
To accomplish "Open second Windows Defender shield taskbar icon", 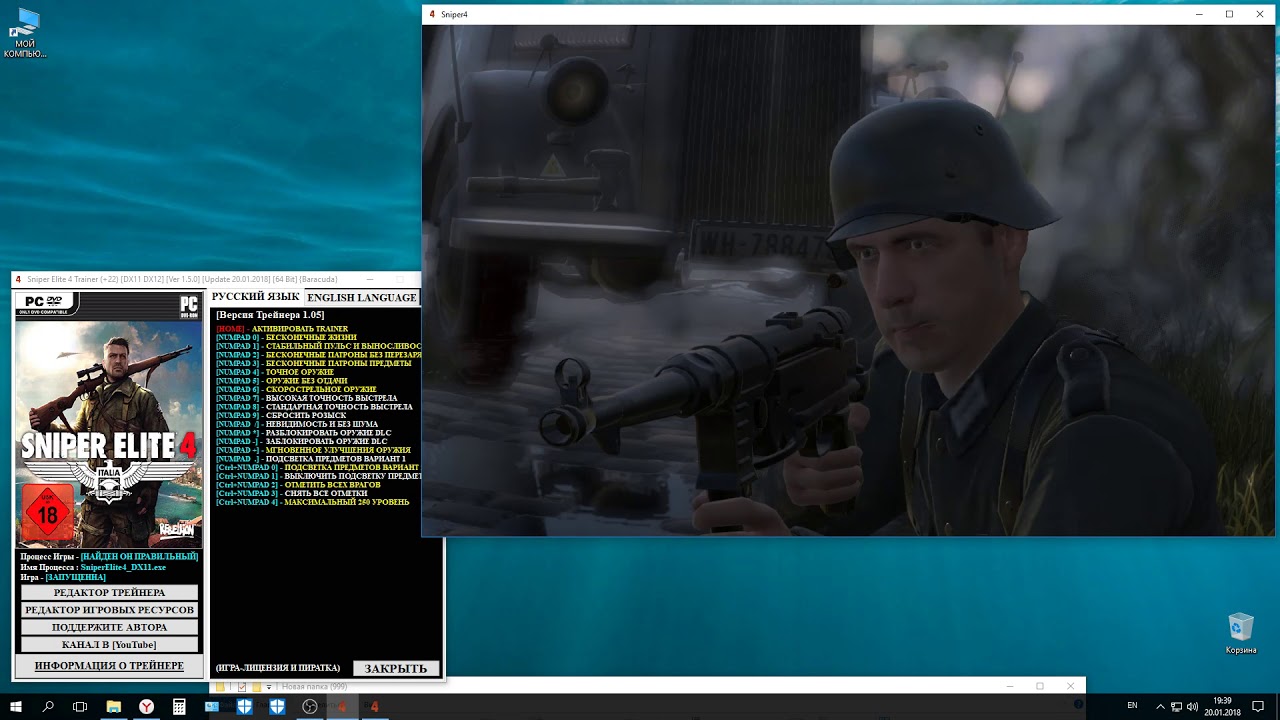I will tap(277, 707).
